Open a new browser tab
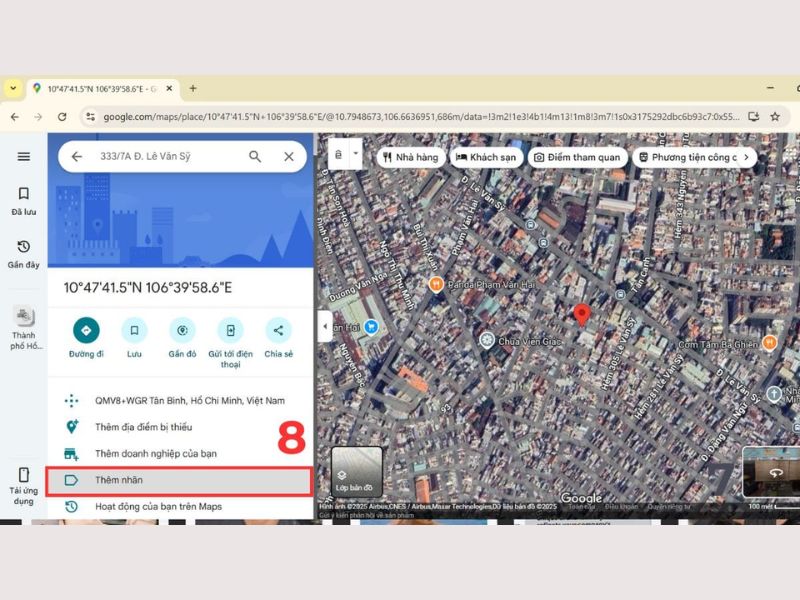The image size is (800, 600). [193, 88]
